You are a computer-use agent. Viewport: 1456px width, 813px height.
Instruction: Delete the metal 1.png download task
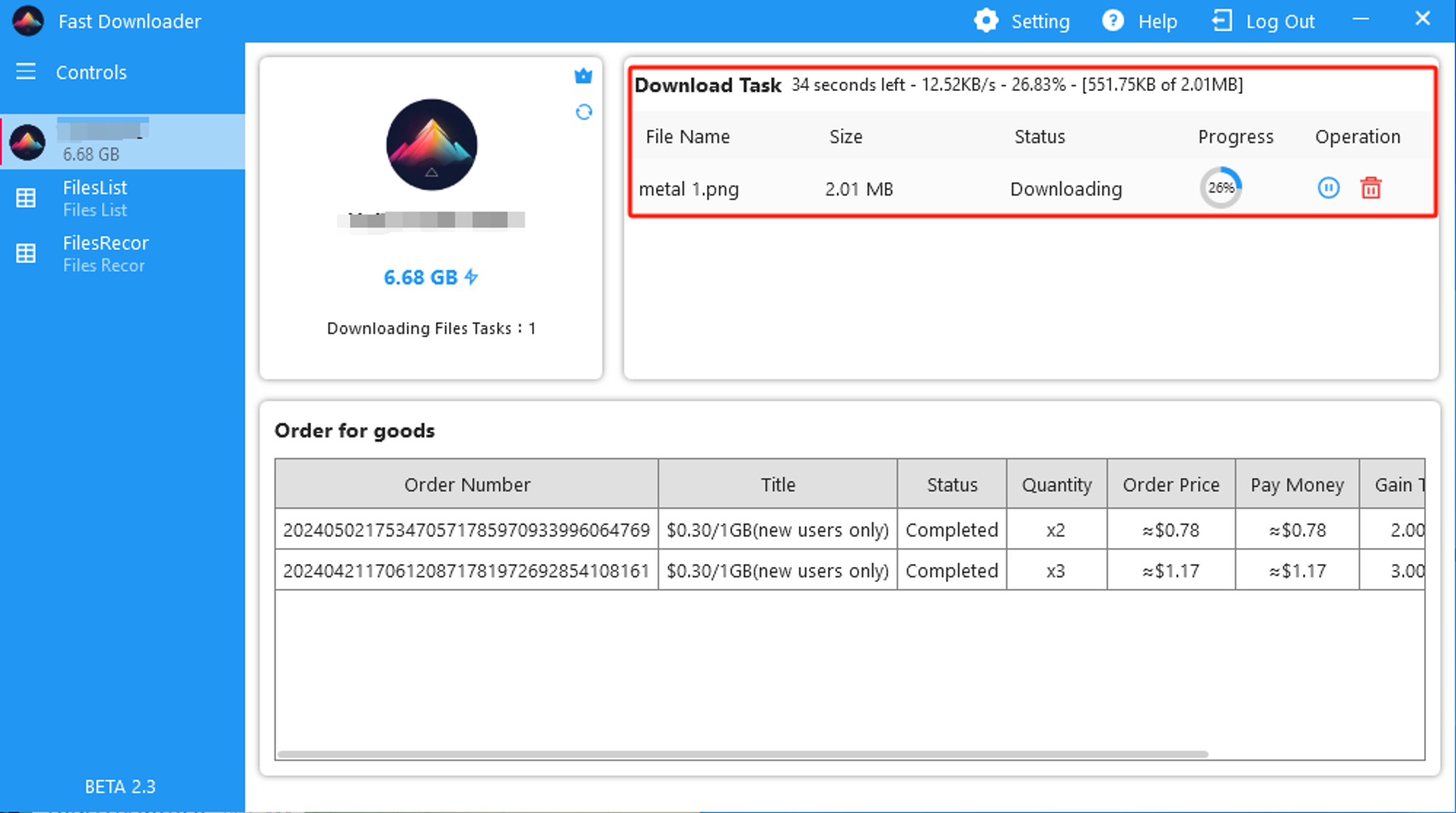(1371, 188)
